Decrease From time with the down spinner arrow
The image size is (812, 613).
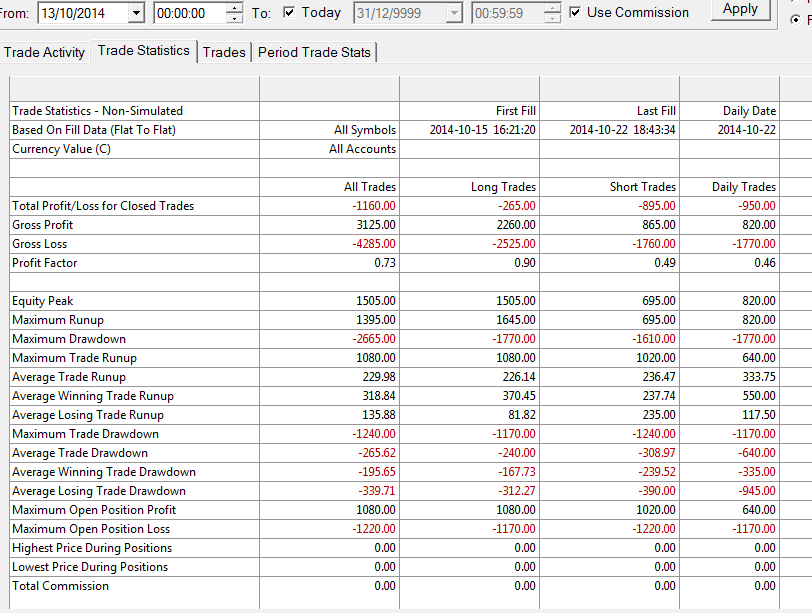(x=235, y=18)
